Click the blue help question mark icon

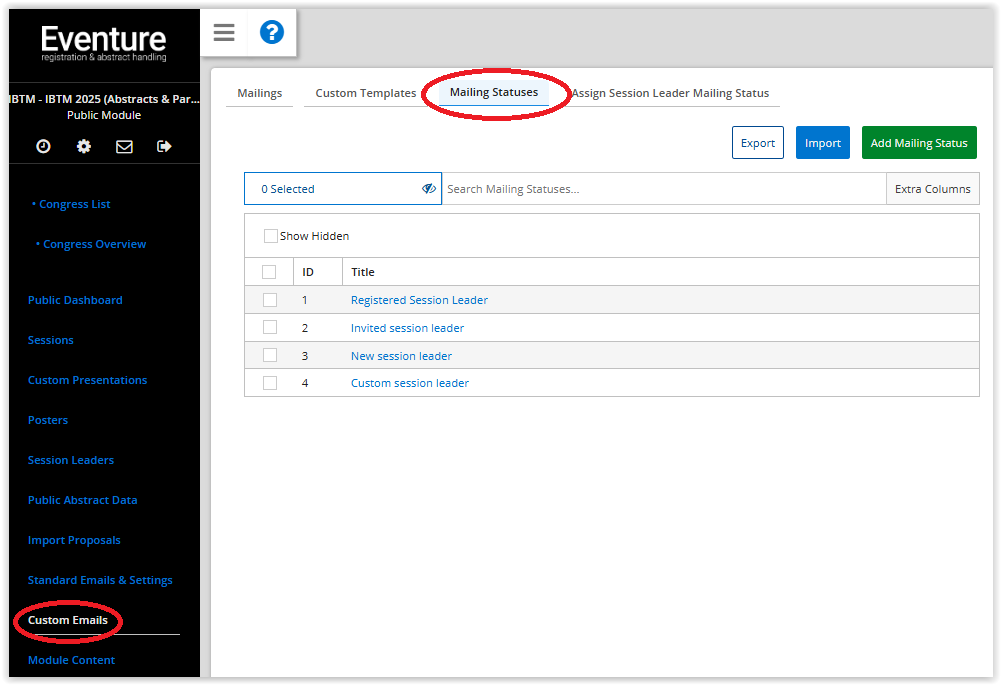pos(271,33)
